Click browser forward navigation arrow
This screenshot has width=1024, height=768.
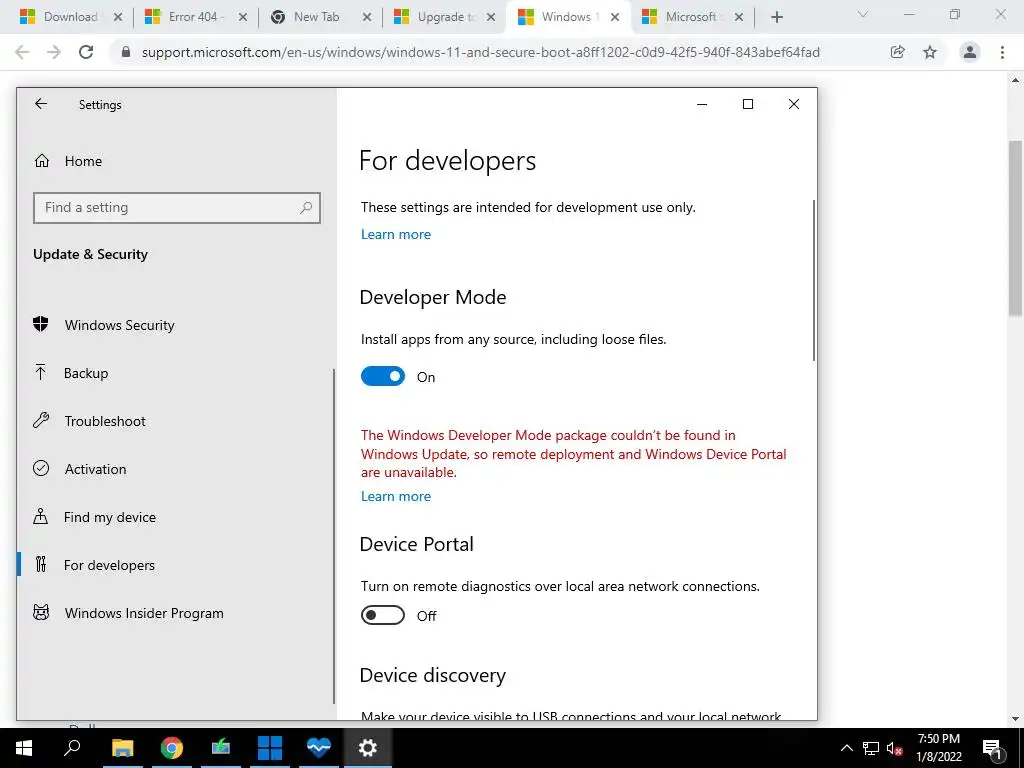point(54,52)
